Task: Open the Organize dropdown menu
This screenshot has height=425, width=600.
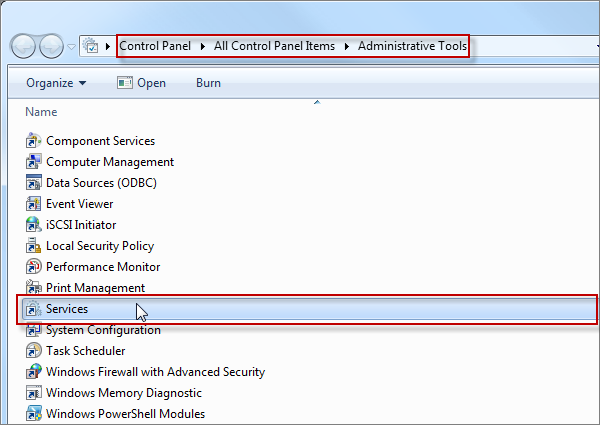Action: coord(56,83)
